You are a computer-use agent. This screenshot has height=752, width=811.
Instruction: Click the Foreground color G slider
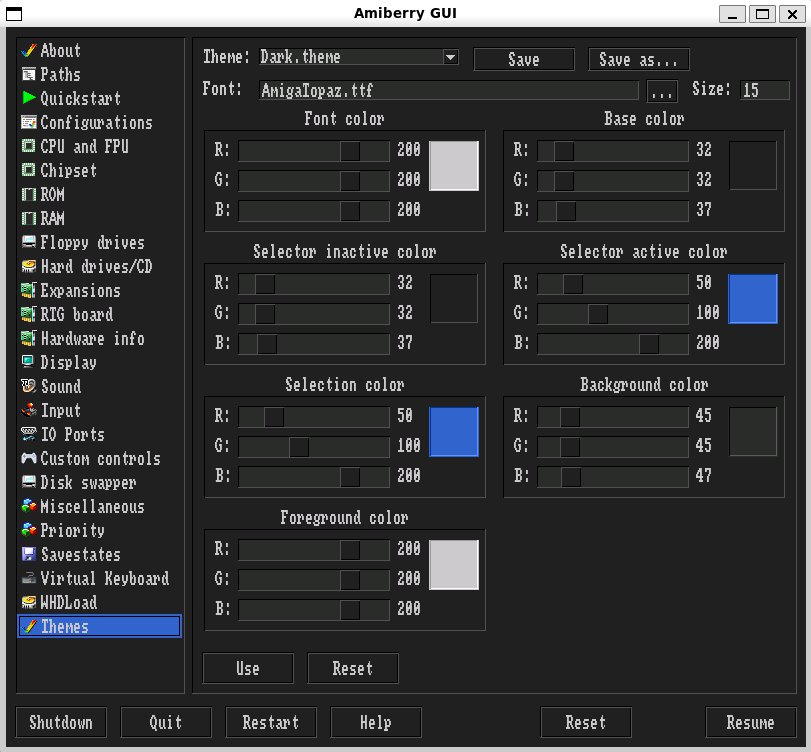(314, 580)
